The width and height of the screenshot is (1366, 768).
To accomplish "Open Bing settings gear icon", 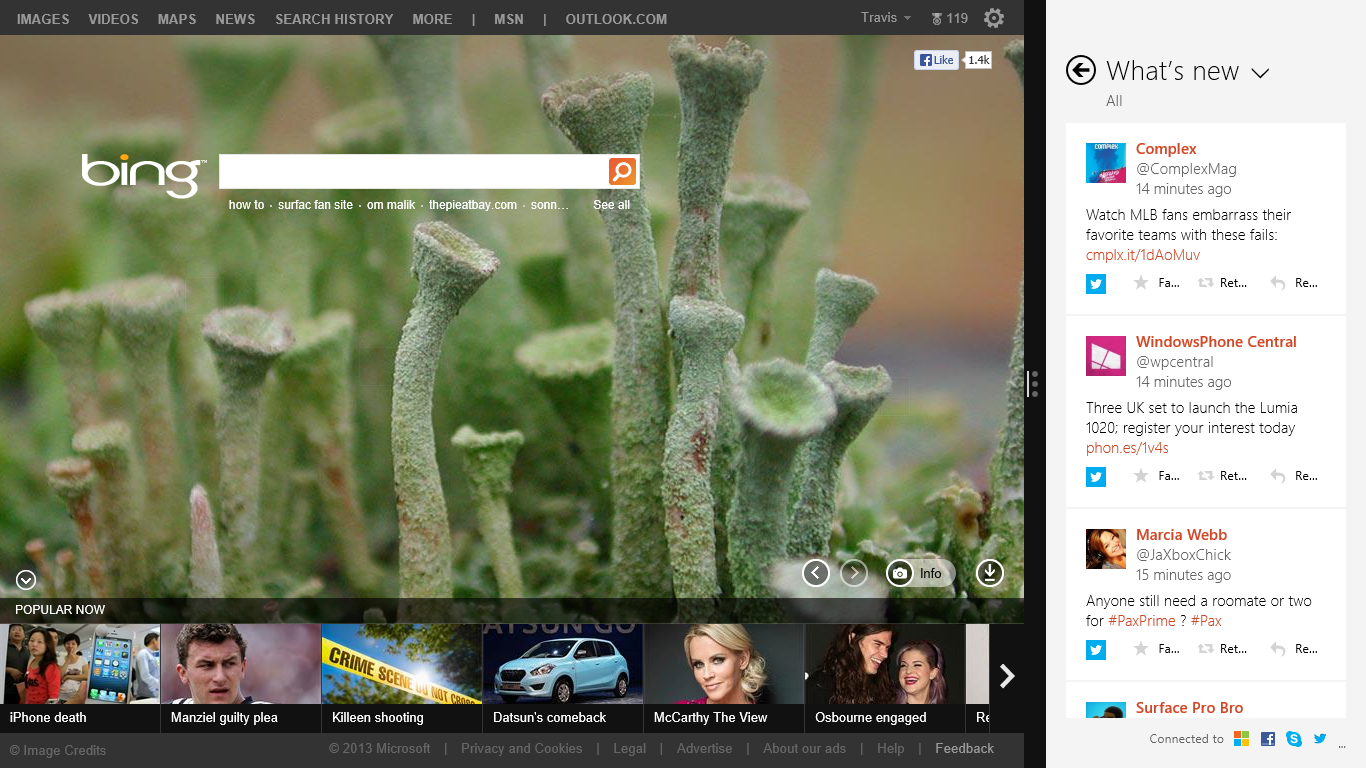I will tap(993, 19).
